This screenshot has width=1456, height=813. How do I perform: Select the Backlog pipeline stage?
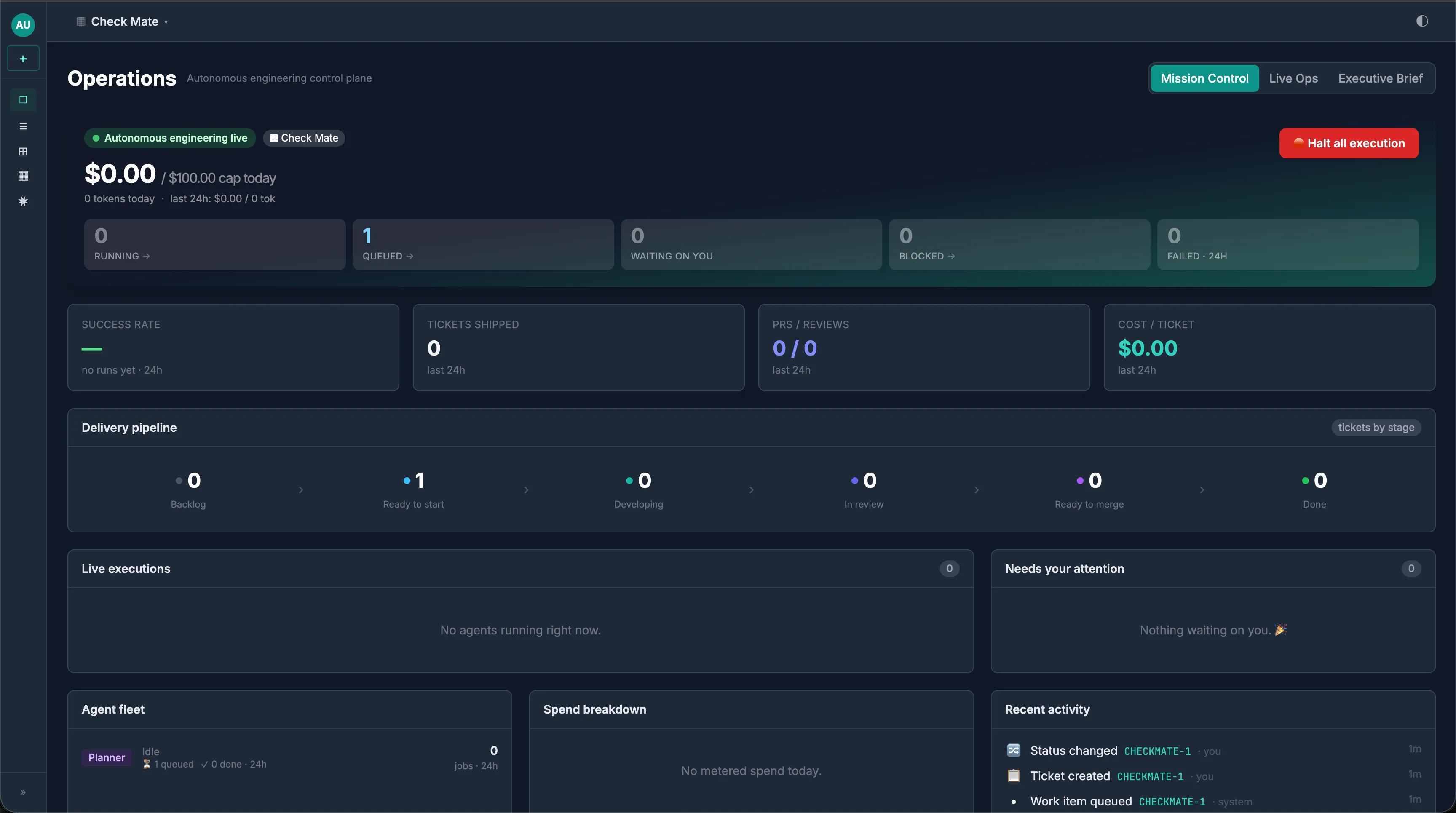188,490
